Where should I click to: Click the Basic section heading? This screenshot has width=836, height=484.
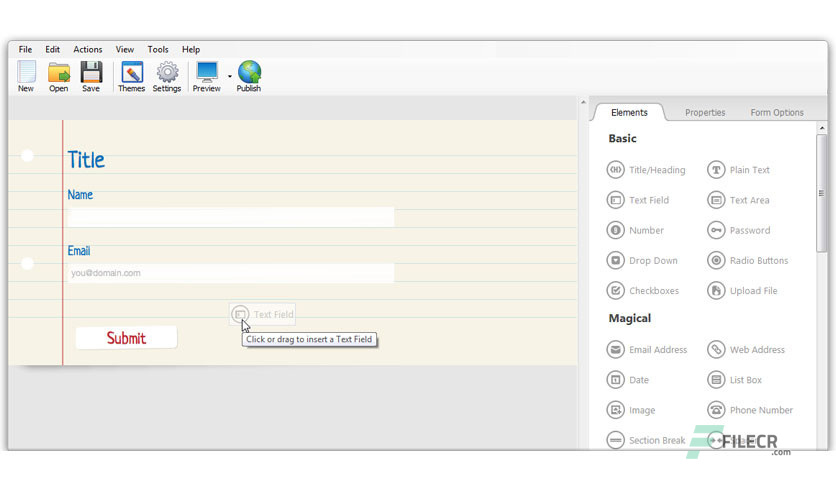[622, 139]
